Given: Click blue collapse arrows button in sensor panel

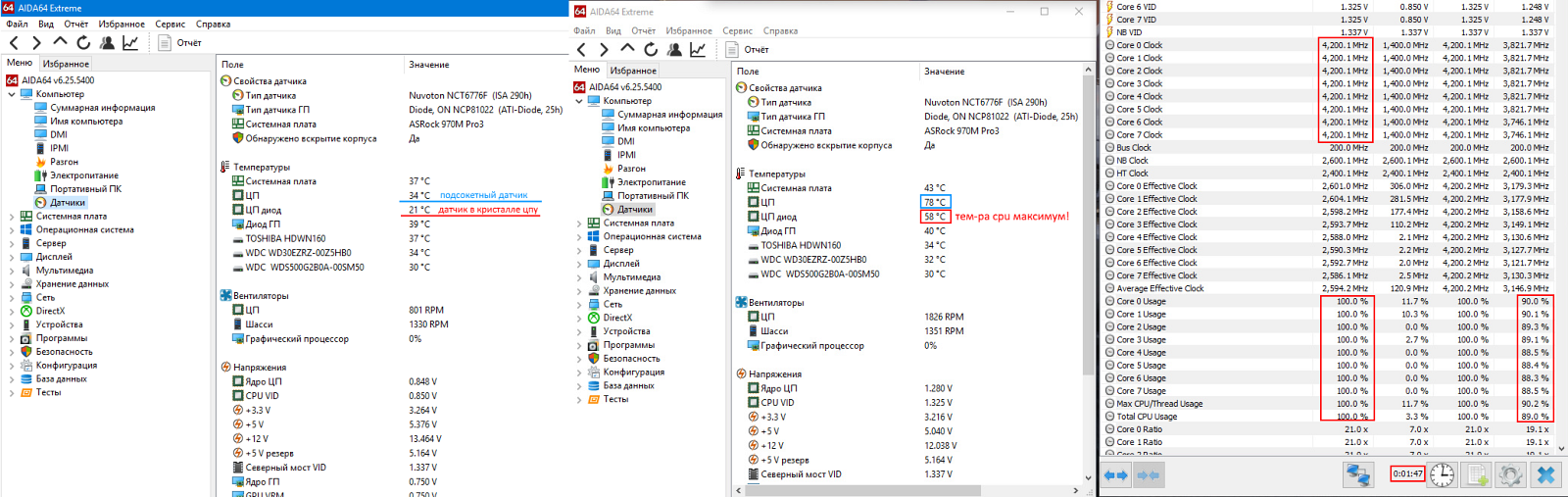Looking at the screenshot, I should pos(1148,475).
